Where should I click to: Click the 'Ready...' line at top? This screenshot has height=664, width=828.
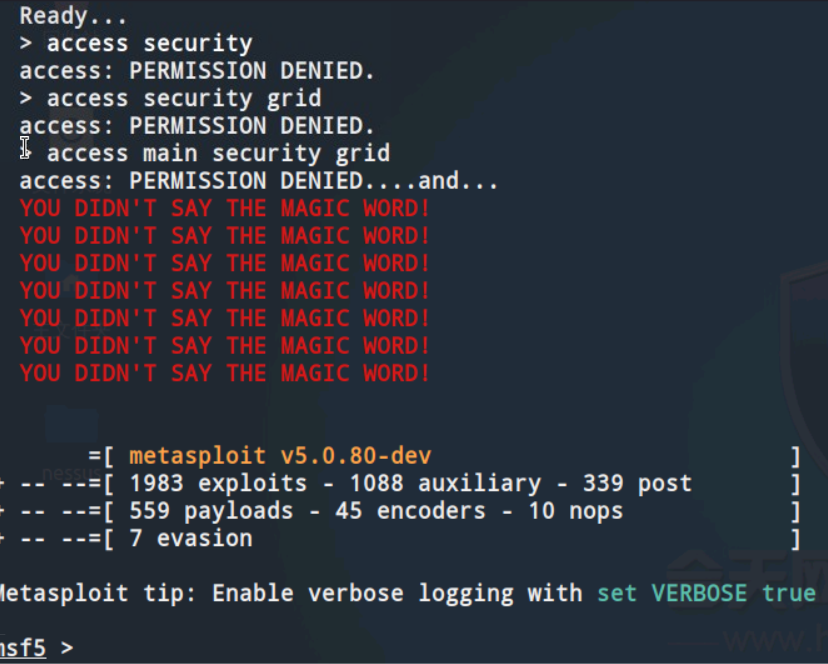[x=66, y=15]
